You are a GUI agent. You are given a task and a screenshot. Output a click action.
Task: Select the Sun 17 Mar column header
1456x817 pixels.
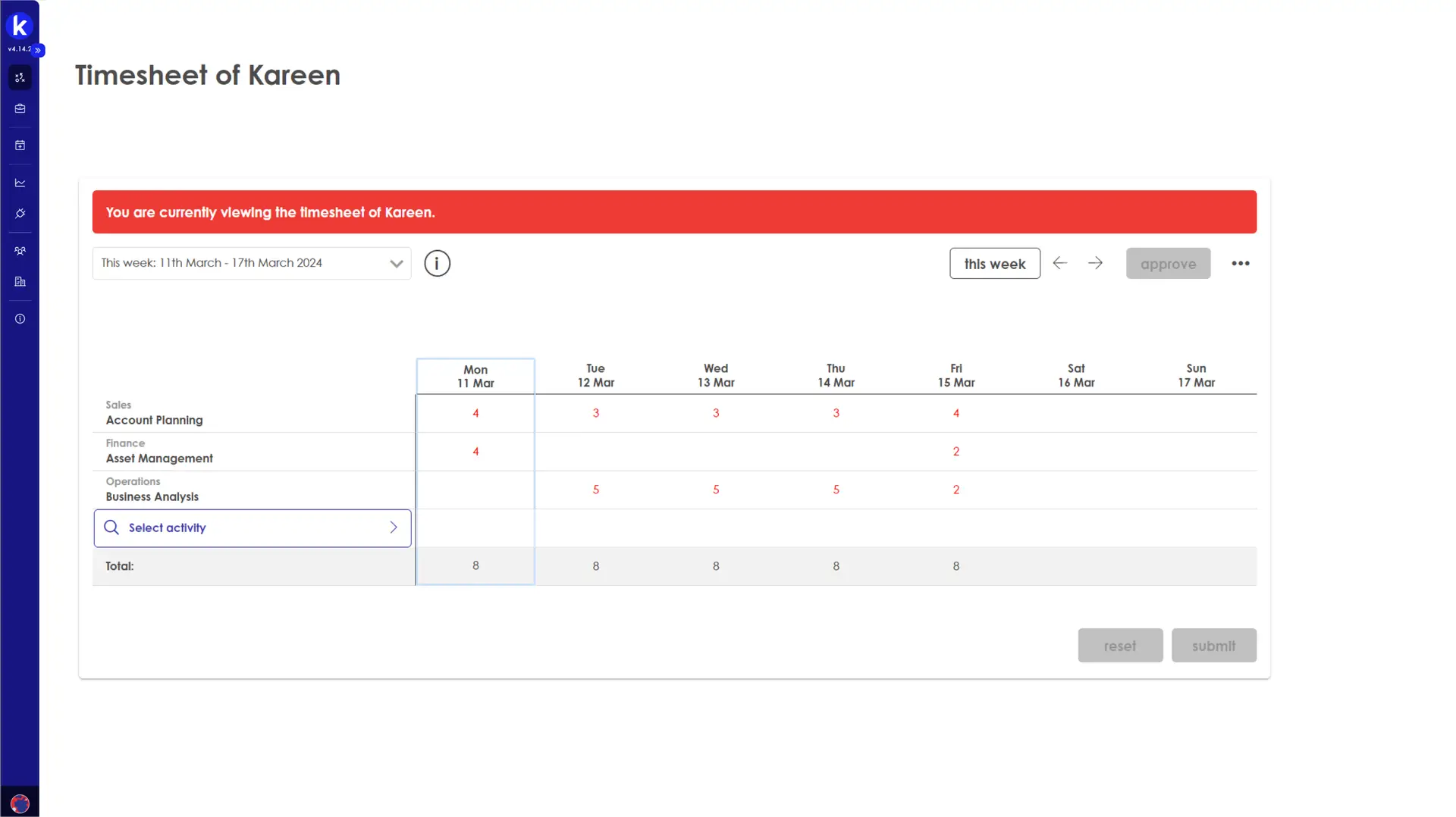[x=1196, y=375]
